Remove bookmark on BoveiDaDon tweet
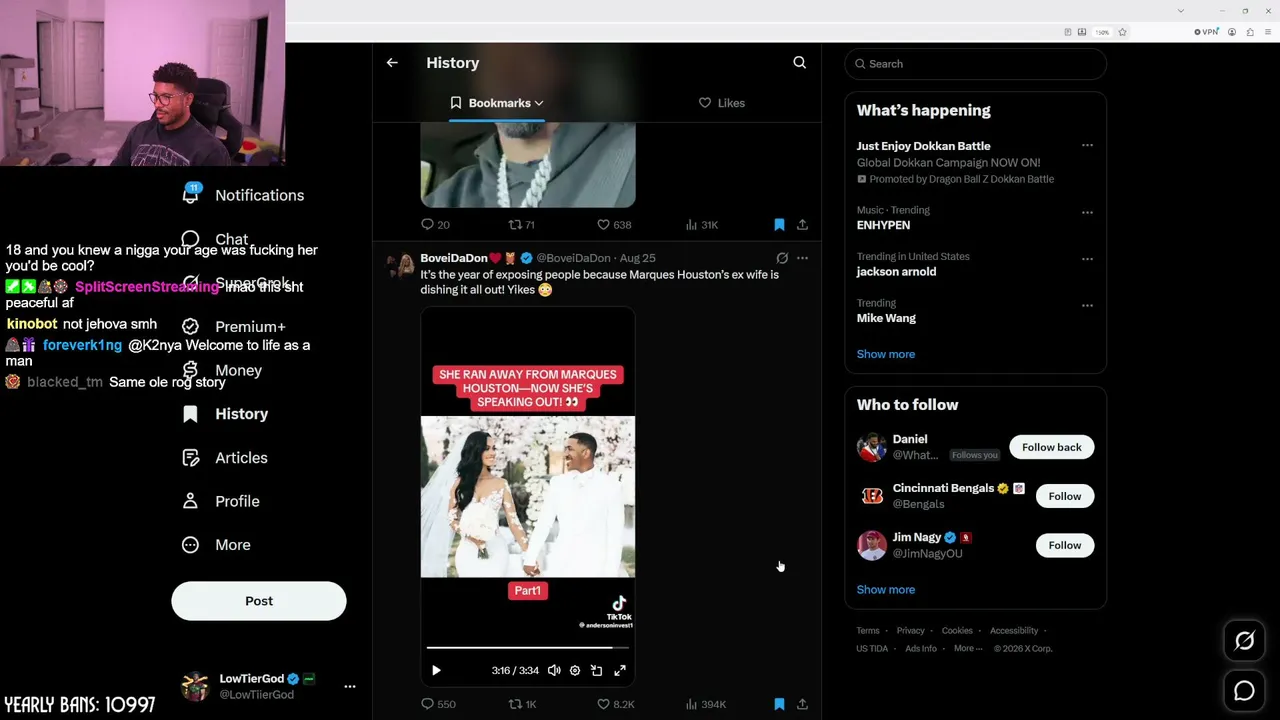 click(x=779, y=704)
